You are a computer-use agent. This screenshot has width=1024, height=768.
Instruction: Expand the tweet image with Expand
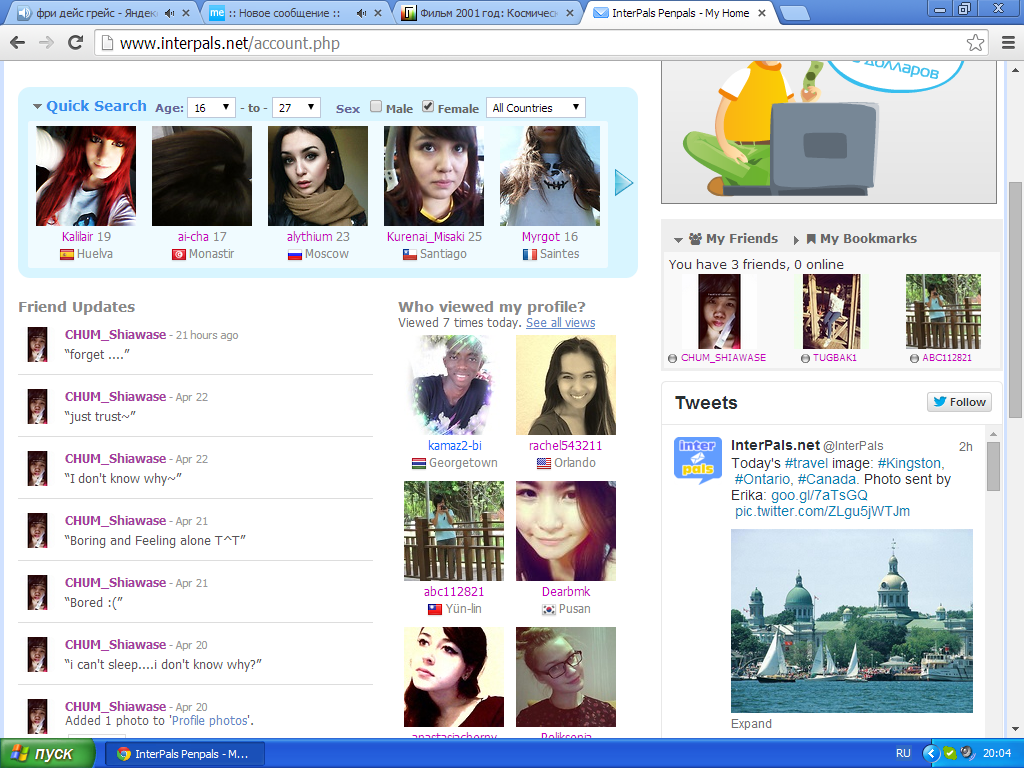pos(751,724)
